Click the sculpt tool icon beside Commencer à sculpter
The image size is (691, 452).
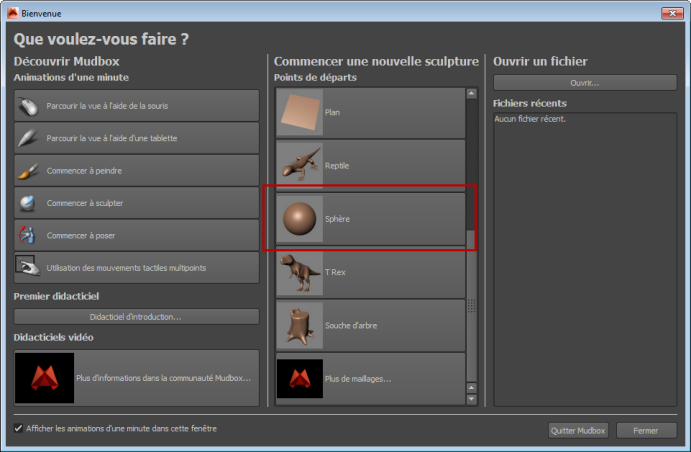28,203
